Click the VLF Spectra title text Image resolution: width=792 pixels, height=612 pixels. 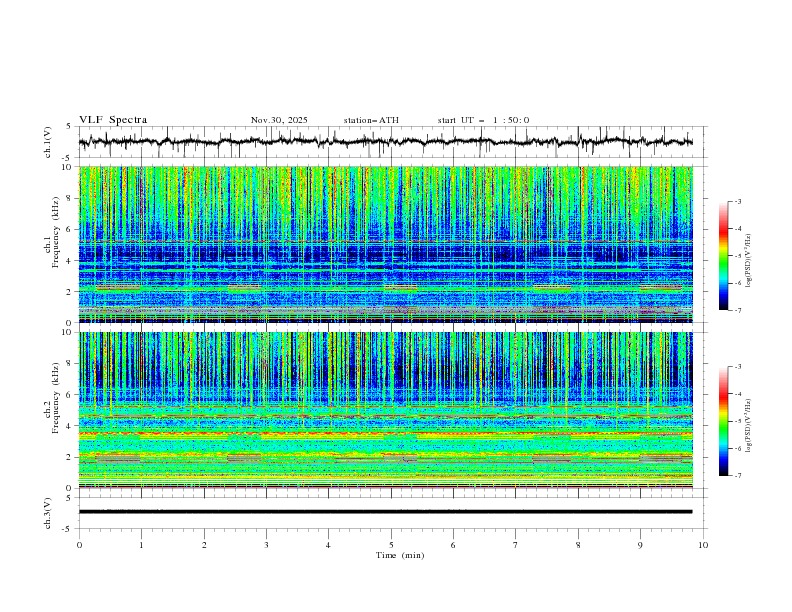113,120
